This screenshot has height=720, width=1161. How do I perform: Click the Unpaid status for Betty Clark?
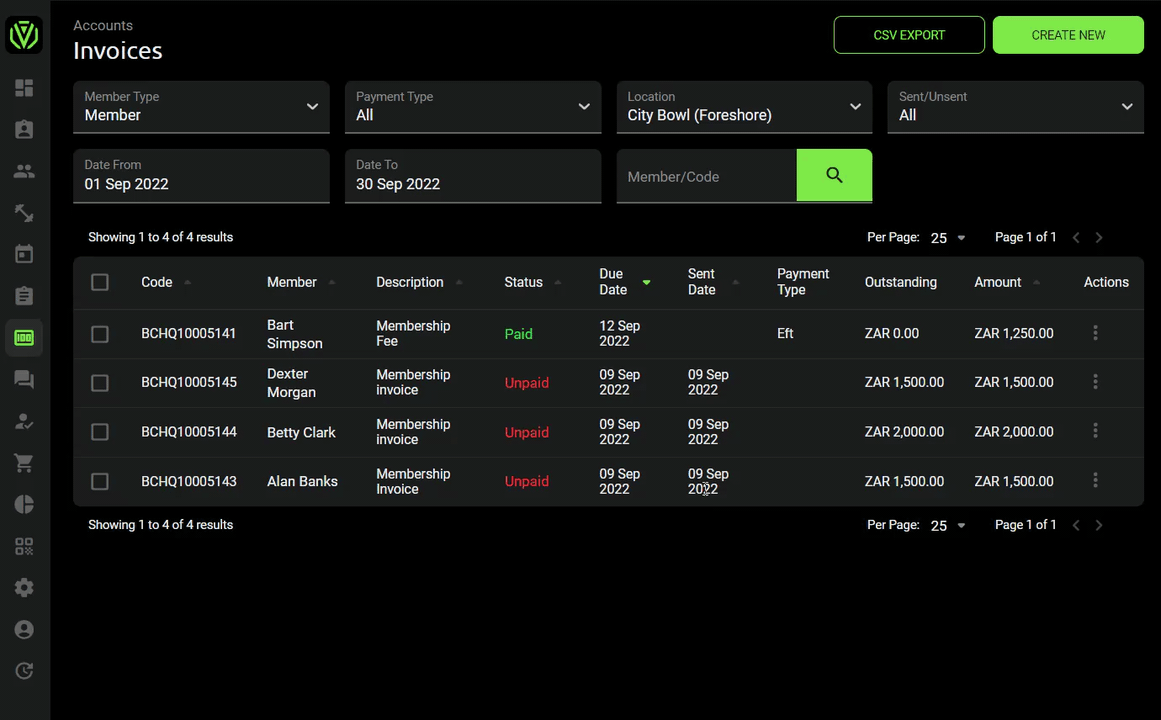coord(526,433)
